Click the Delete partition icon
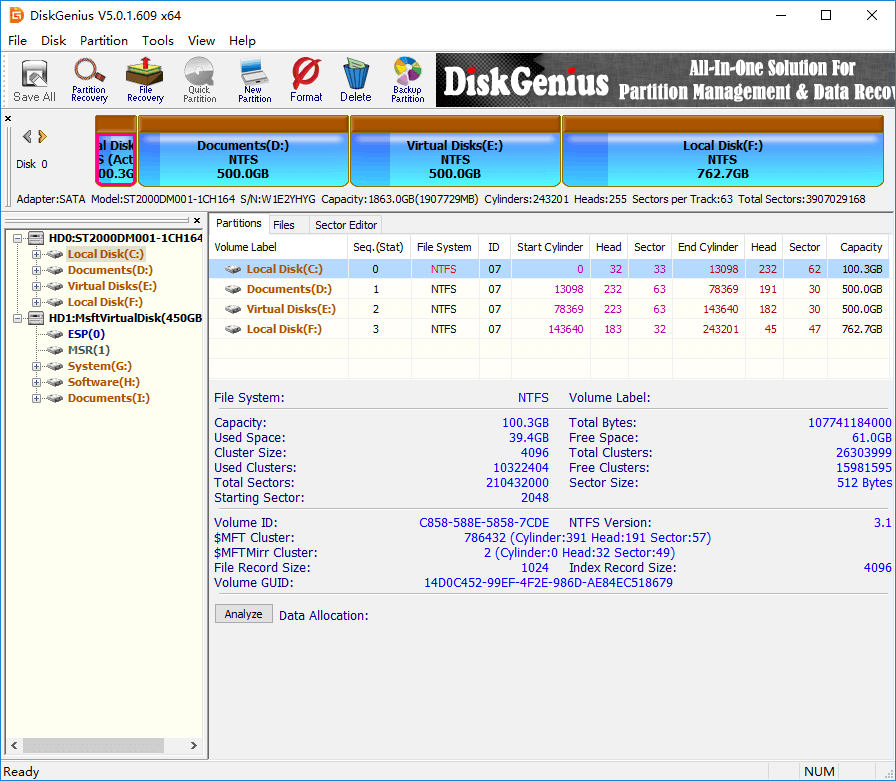This screenshot has width=896, height=781. [355, 79]
